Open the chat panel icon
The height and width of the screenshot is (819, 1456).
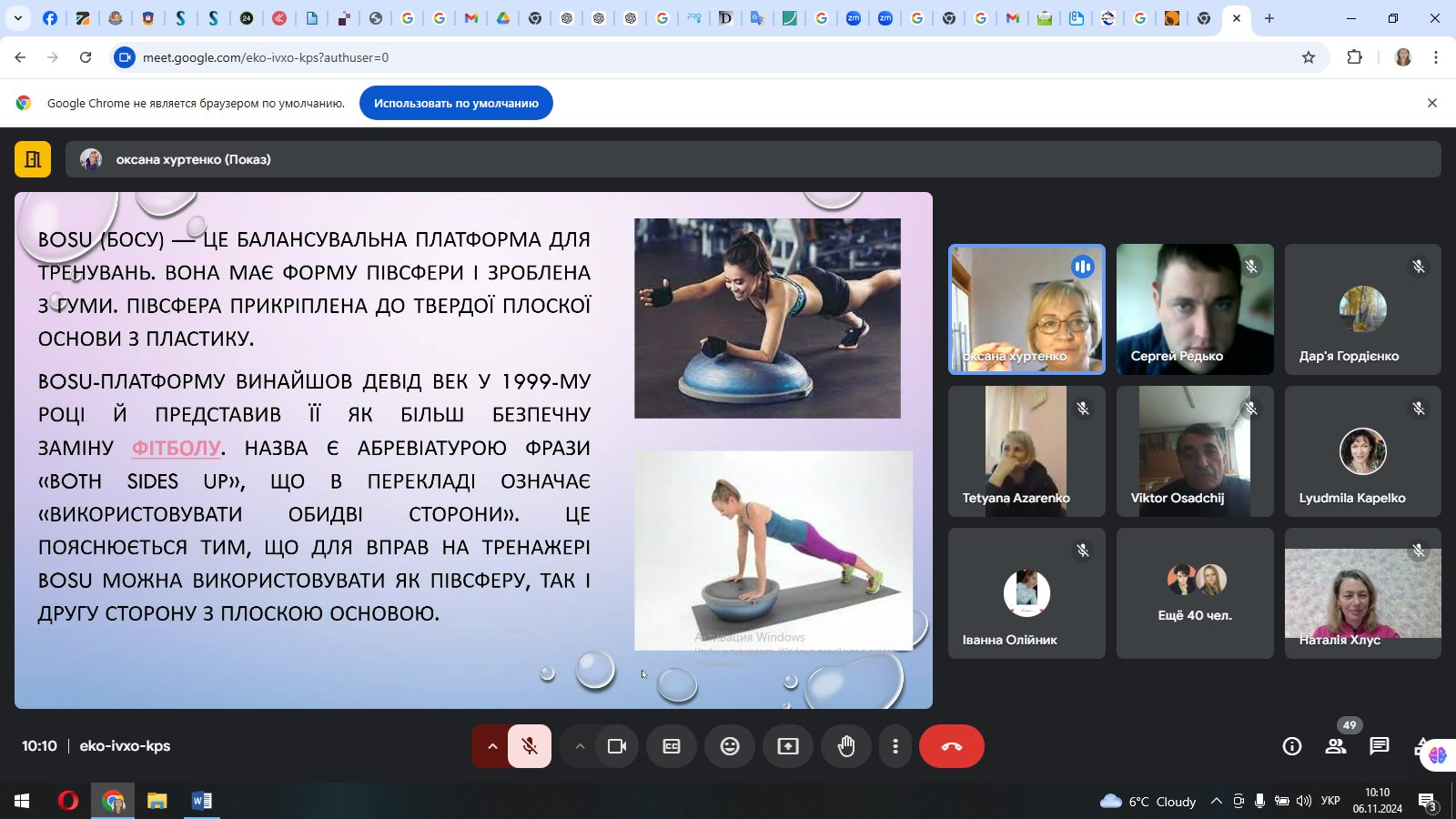(x=1380, y=746)
